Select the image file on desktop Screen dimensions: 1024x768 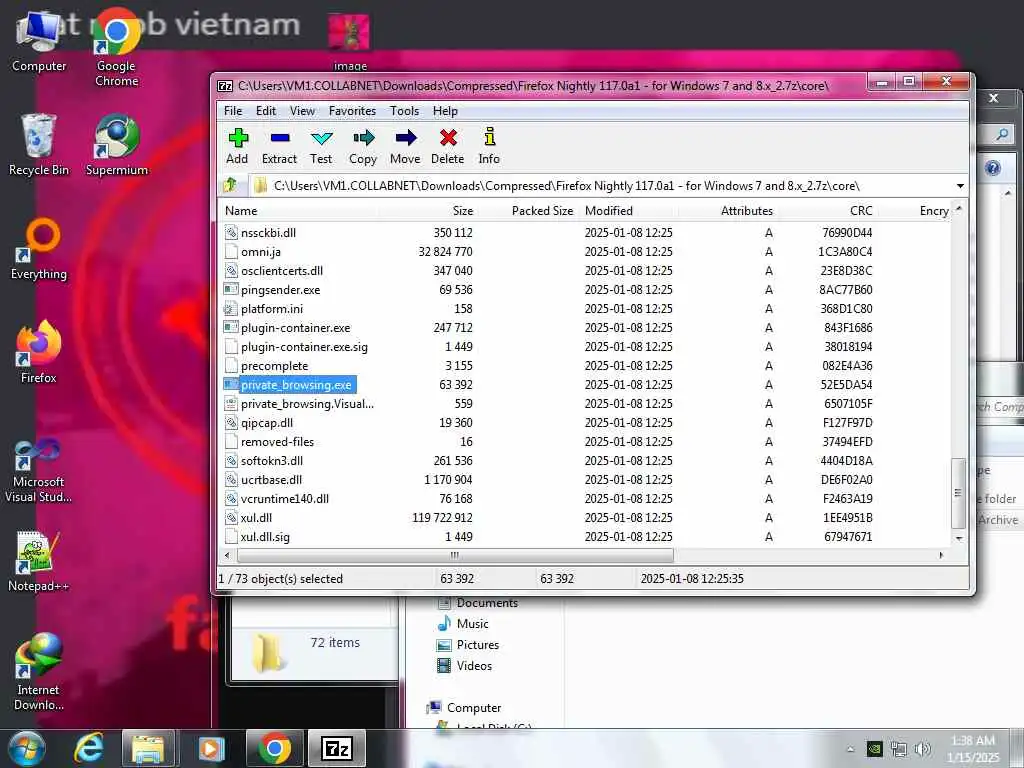(349, 40)
